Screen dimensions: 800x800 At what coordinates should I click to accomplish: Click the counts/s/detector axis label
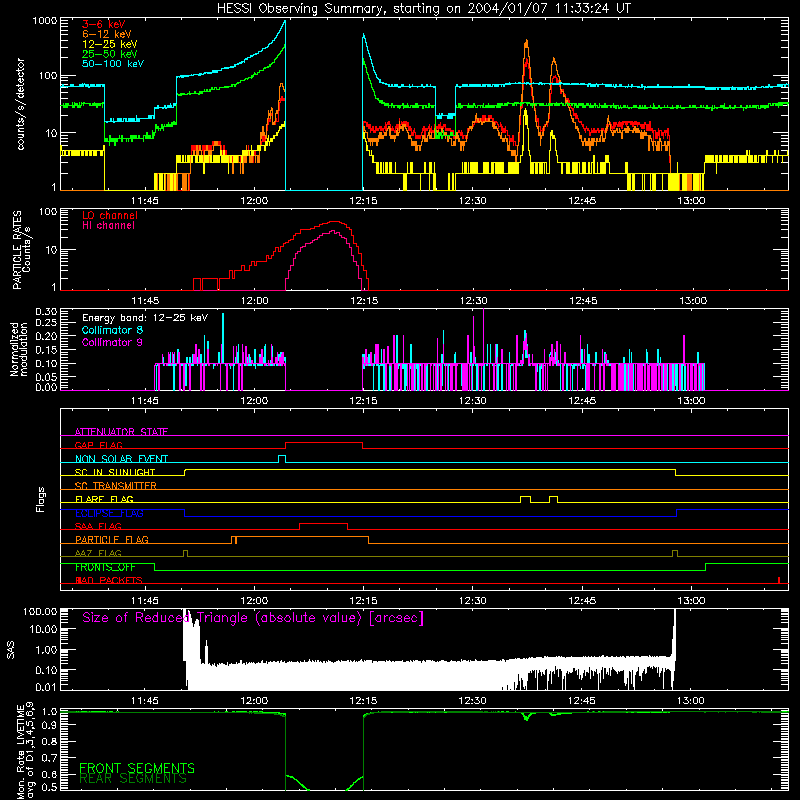pos(20,104)
